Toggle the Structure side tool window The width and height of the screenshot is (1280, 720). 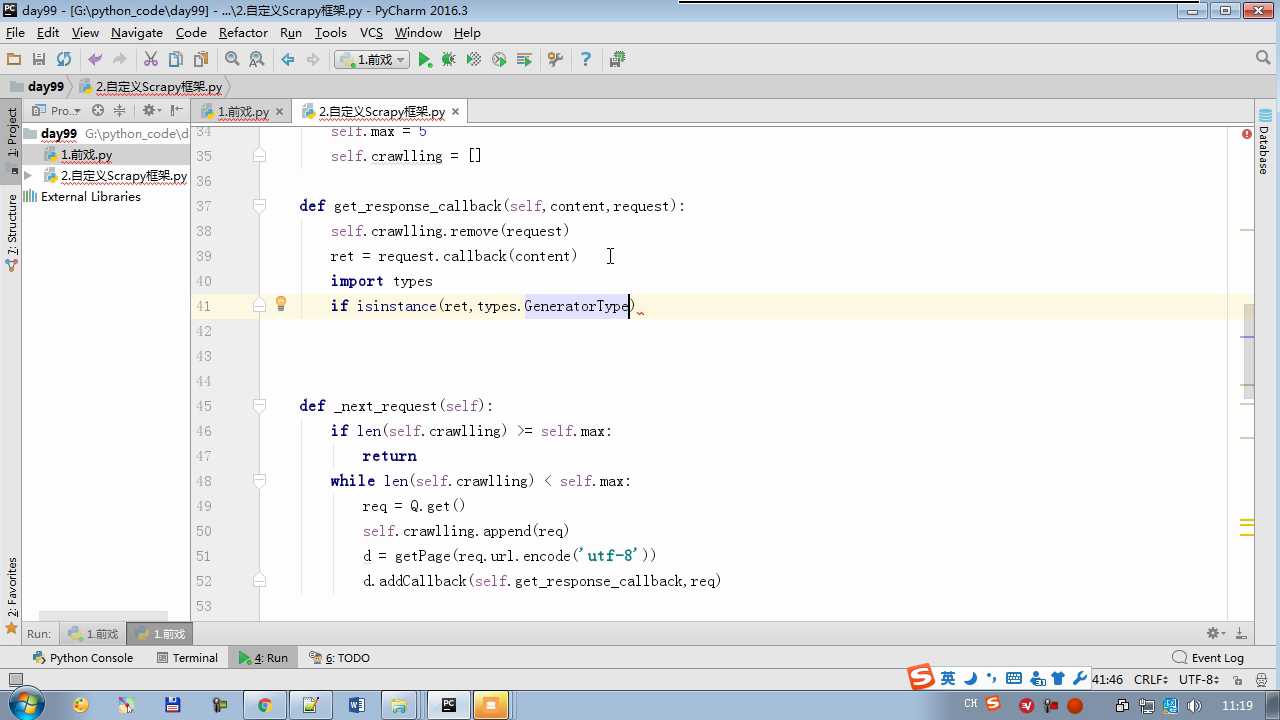[12, 233]
